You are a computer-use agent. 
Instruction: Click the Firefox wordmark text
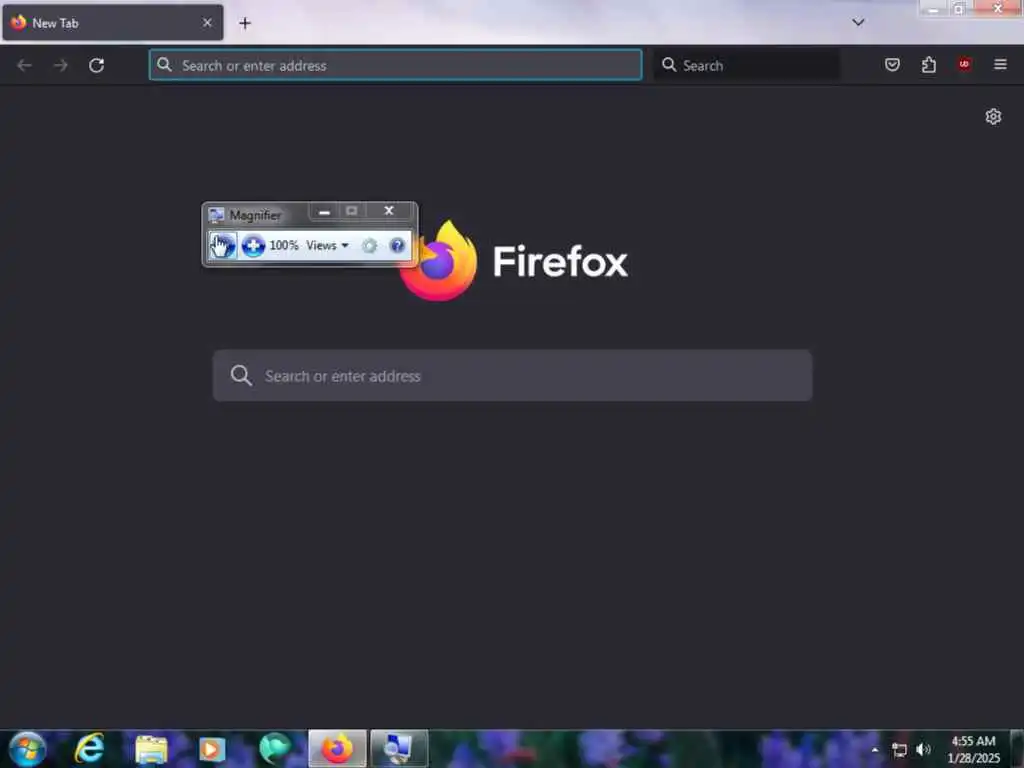[x=560, y=261]
